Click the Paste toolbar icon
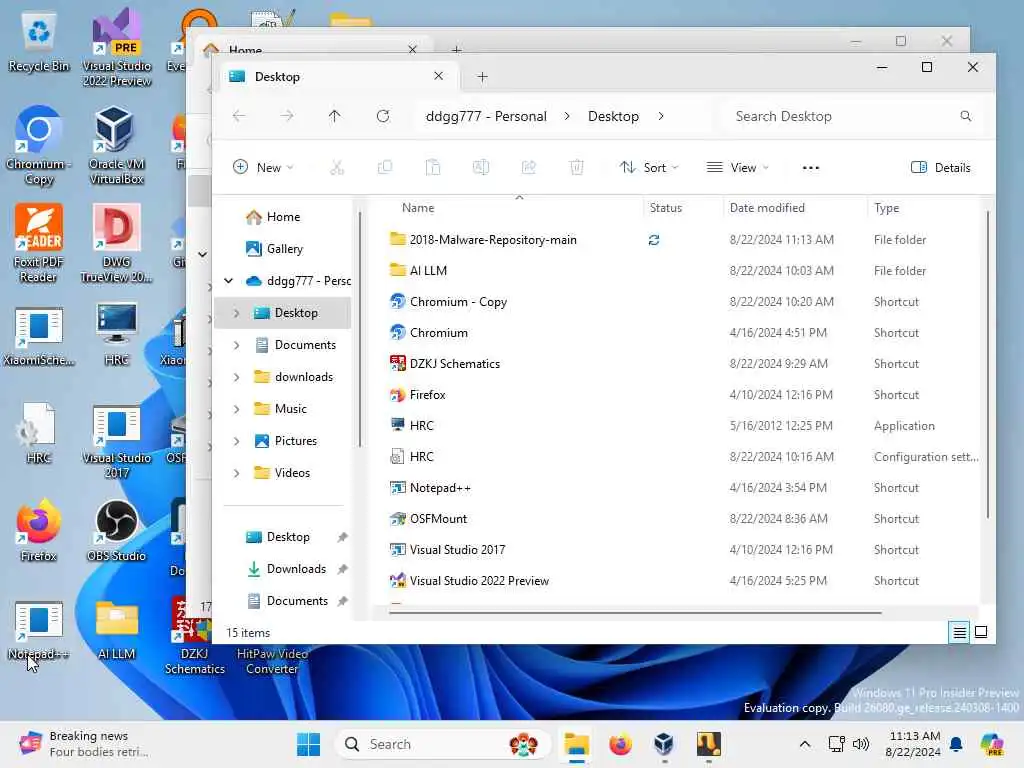 tap(432, 168)
